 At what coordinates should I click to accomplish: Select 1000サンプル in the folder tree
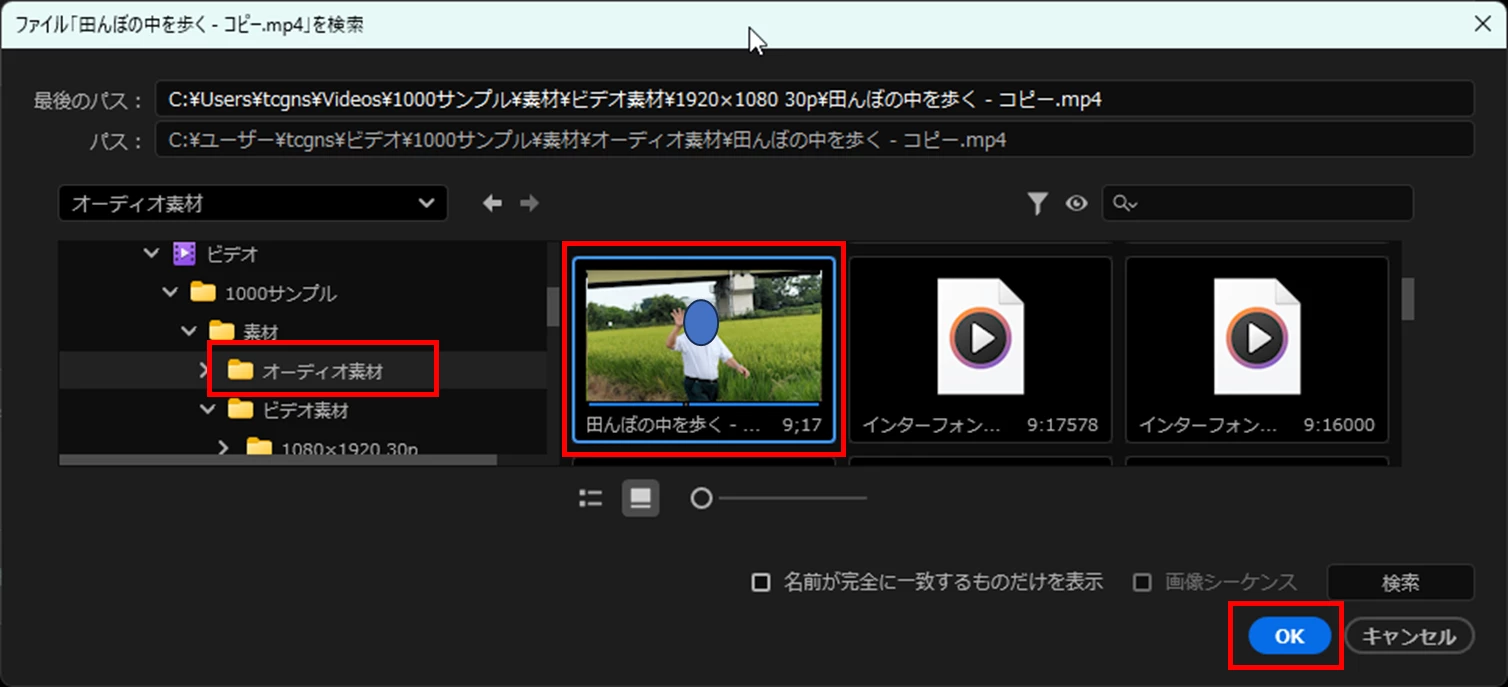281,293
